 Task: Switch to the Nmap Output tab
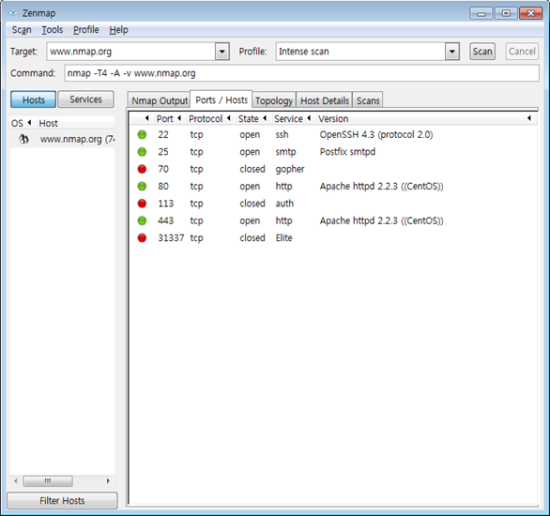(159, 101)
